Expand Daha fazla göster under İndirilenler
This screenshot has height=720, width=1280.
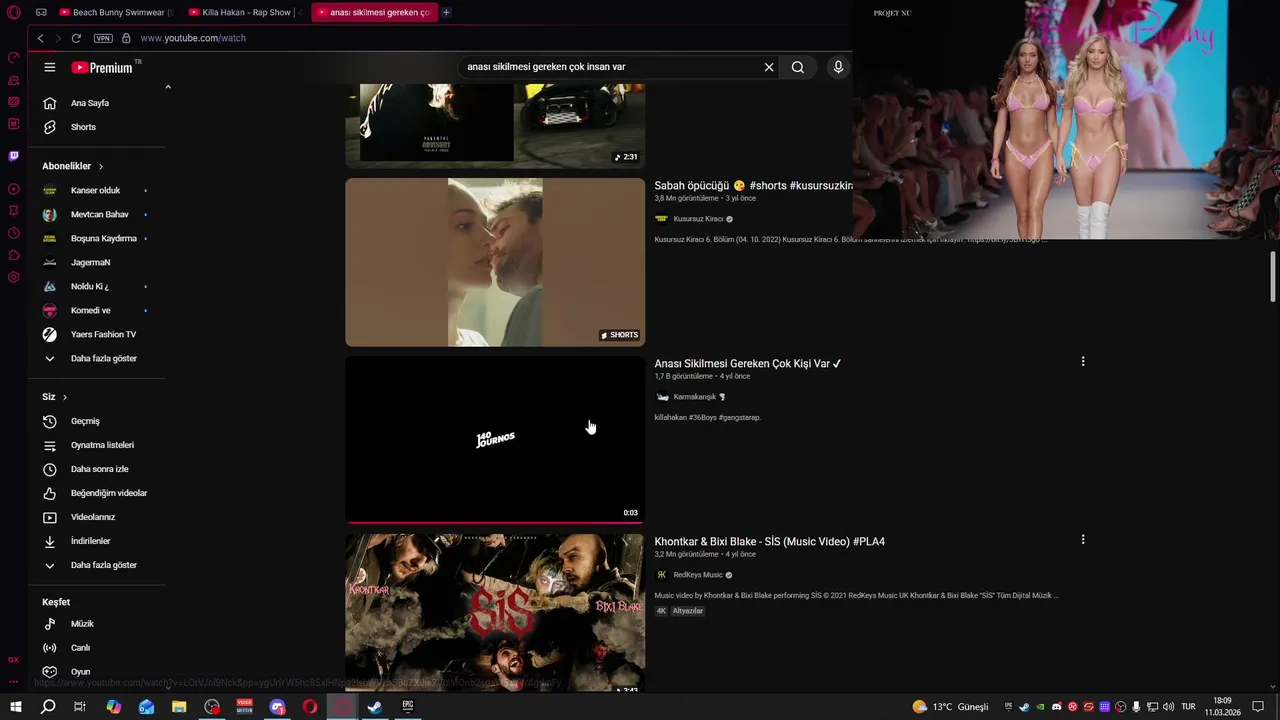coord(97,565)
